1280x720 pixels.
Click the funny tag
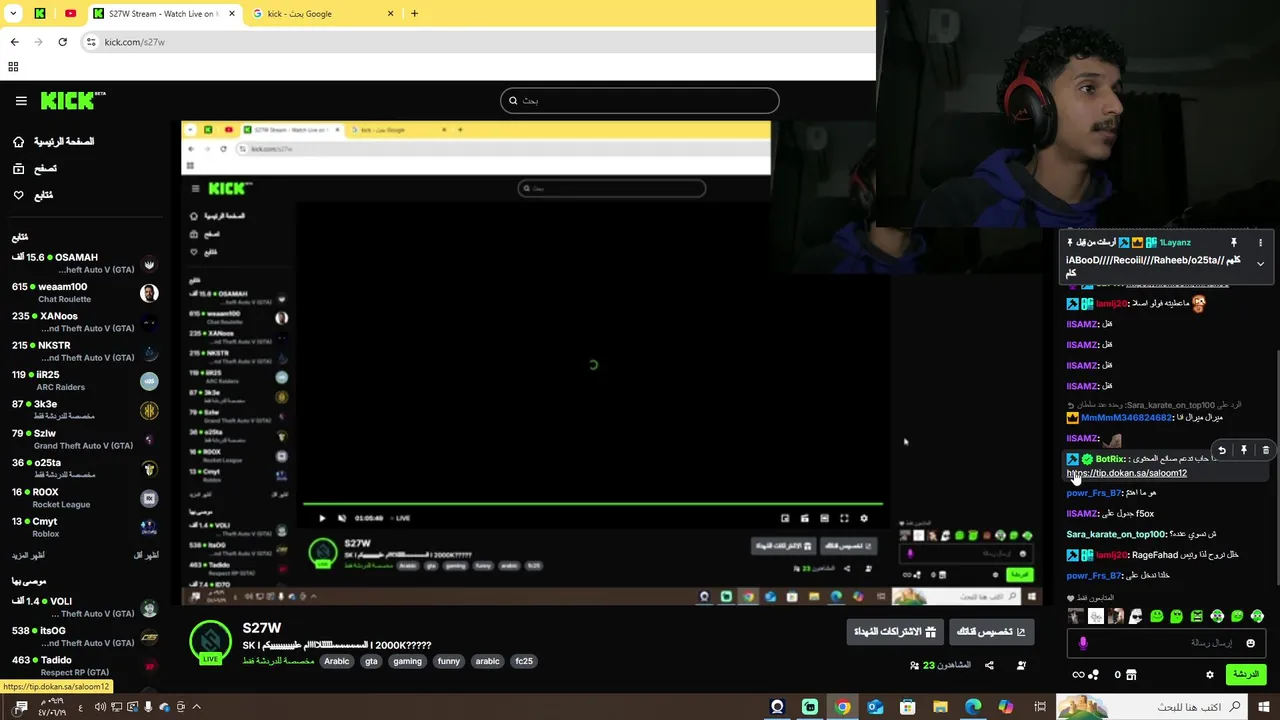click(x=449, y=661)
